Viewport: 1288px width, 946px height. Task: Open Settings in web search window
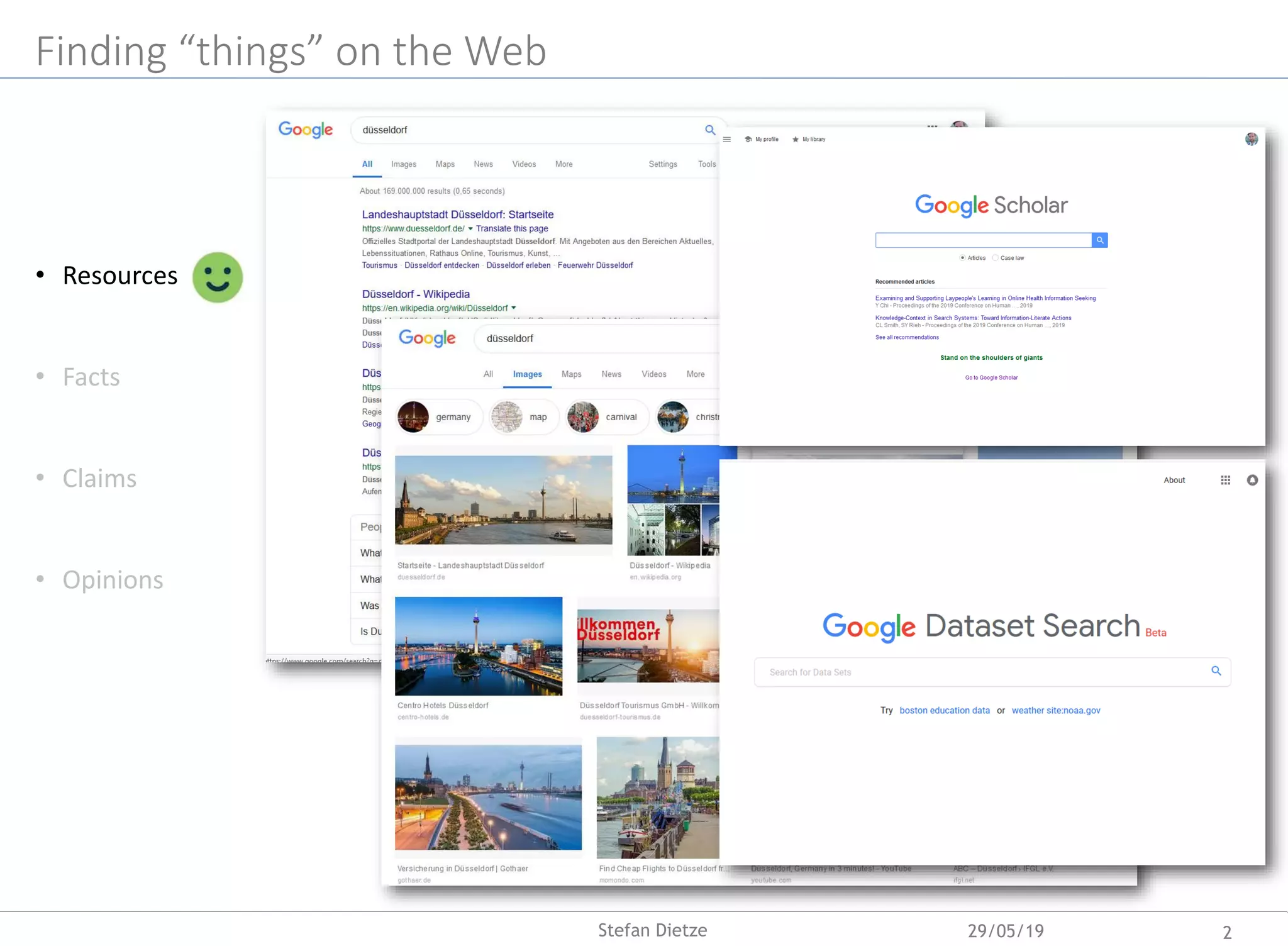663,164
